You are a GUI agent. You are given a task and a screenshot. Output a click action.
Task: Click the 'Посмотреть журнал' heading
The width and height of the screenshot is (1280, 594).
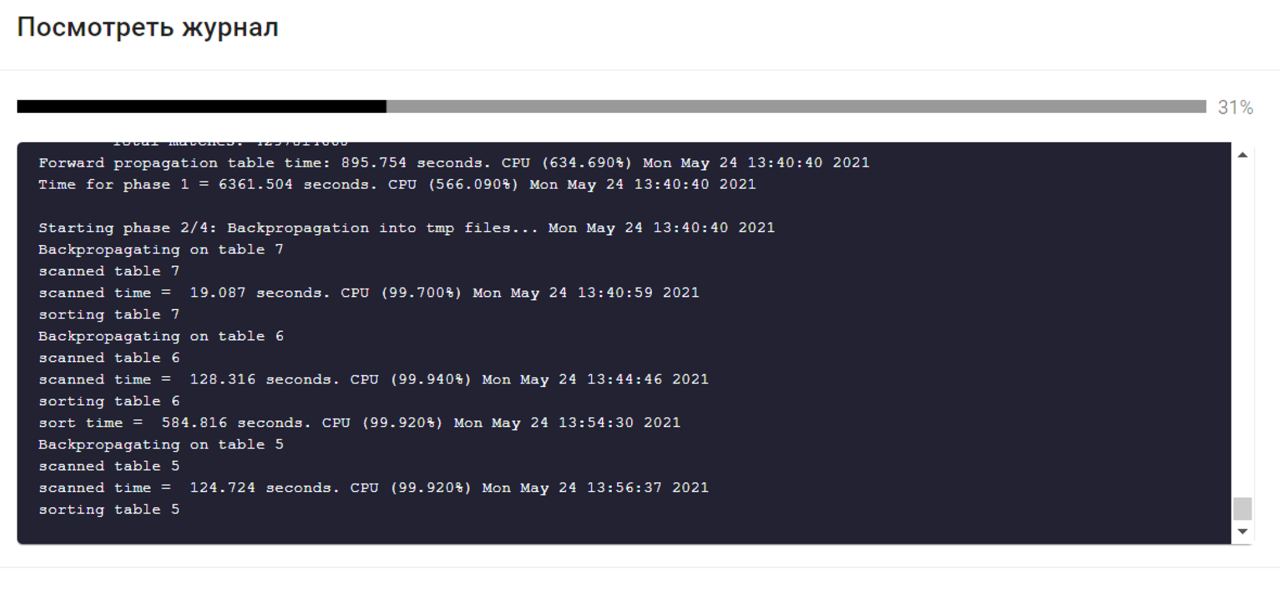[x=148, y=28]
